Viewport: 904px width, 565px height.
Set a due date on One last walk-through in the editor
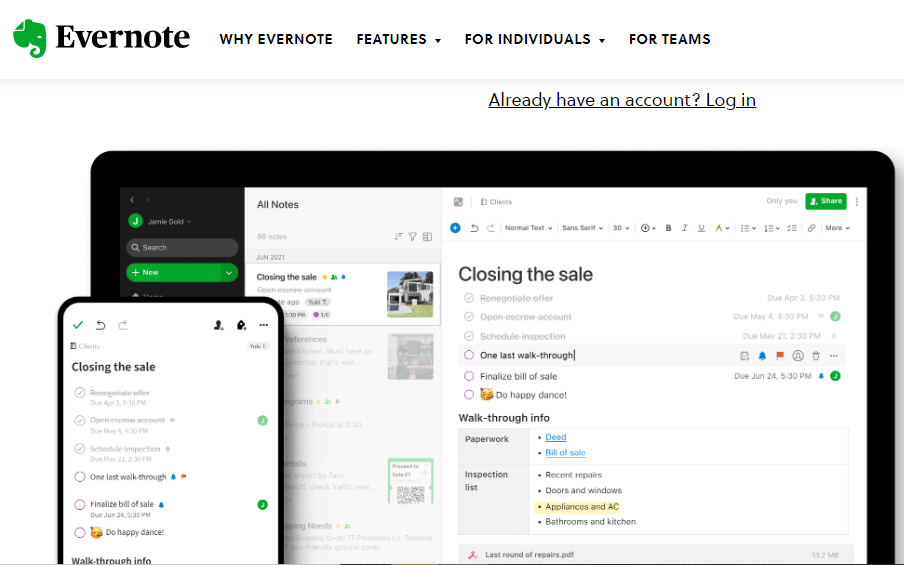point(744,356)
